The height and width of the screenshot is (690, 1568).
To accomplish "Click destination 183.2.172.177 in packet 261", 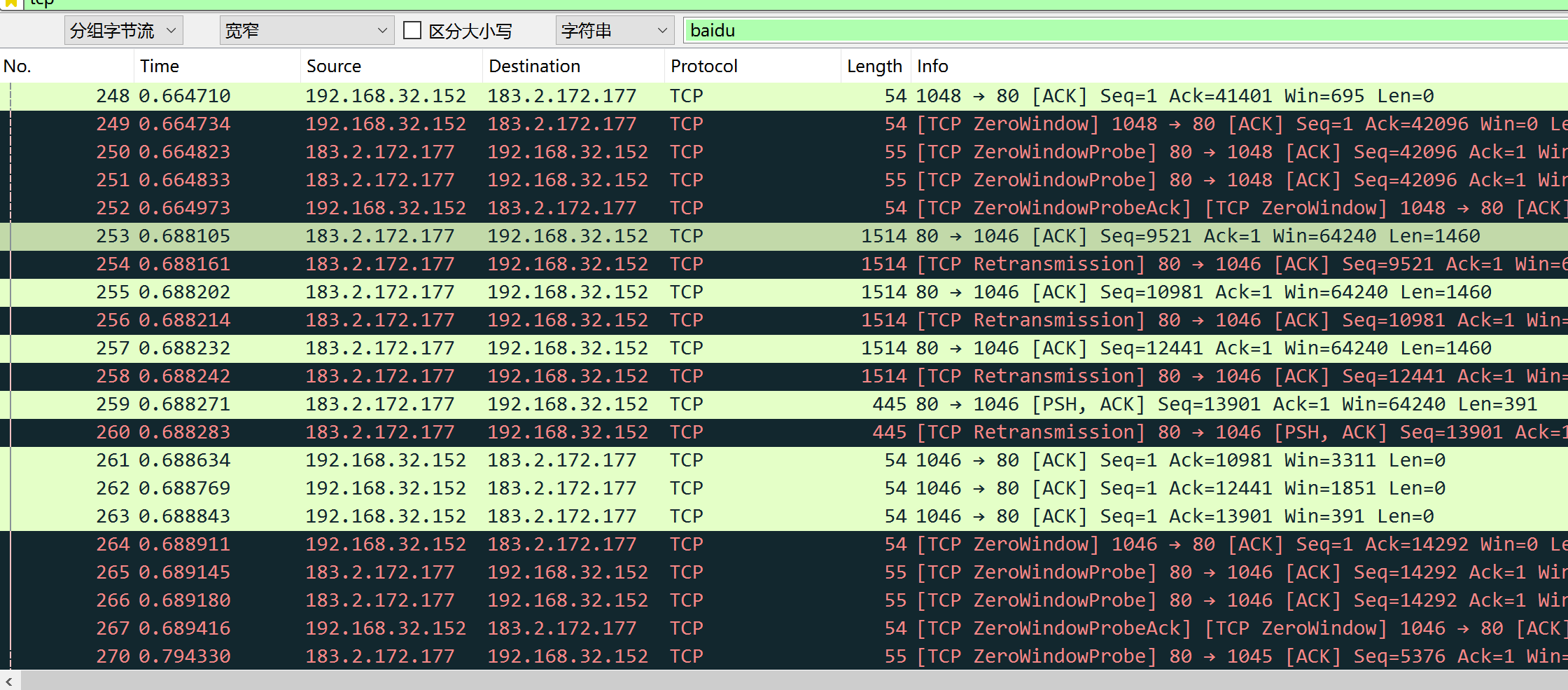I will (562, 460).
